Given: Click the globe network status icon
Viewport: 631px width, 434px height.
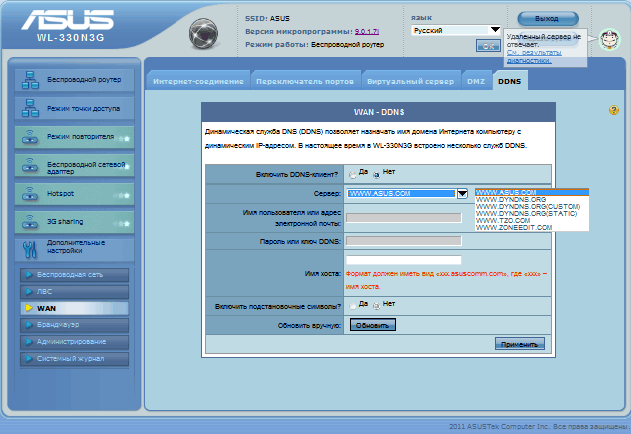Looking at the screenshot, I should [x=204, y=33].
